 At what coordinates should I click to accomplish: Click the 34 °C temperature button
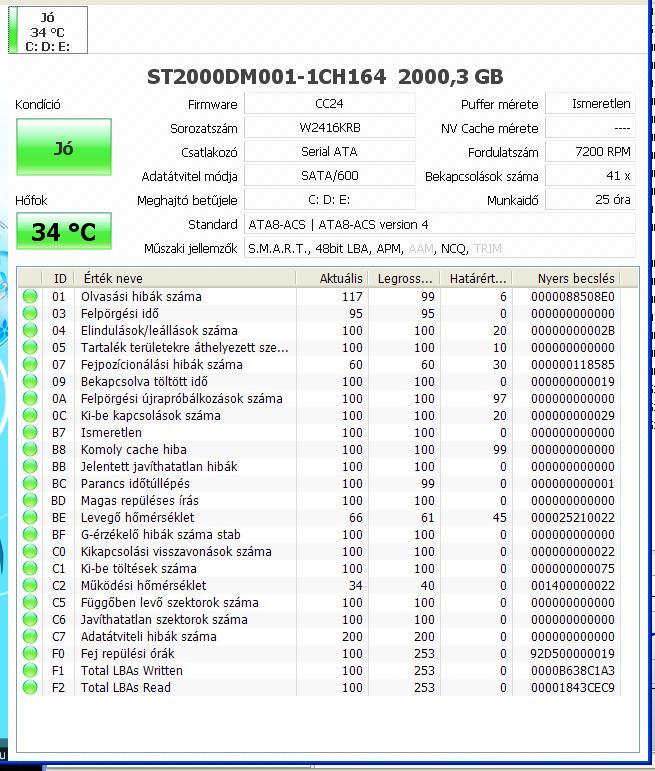[64, 231]
